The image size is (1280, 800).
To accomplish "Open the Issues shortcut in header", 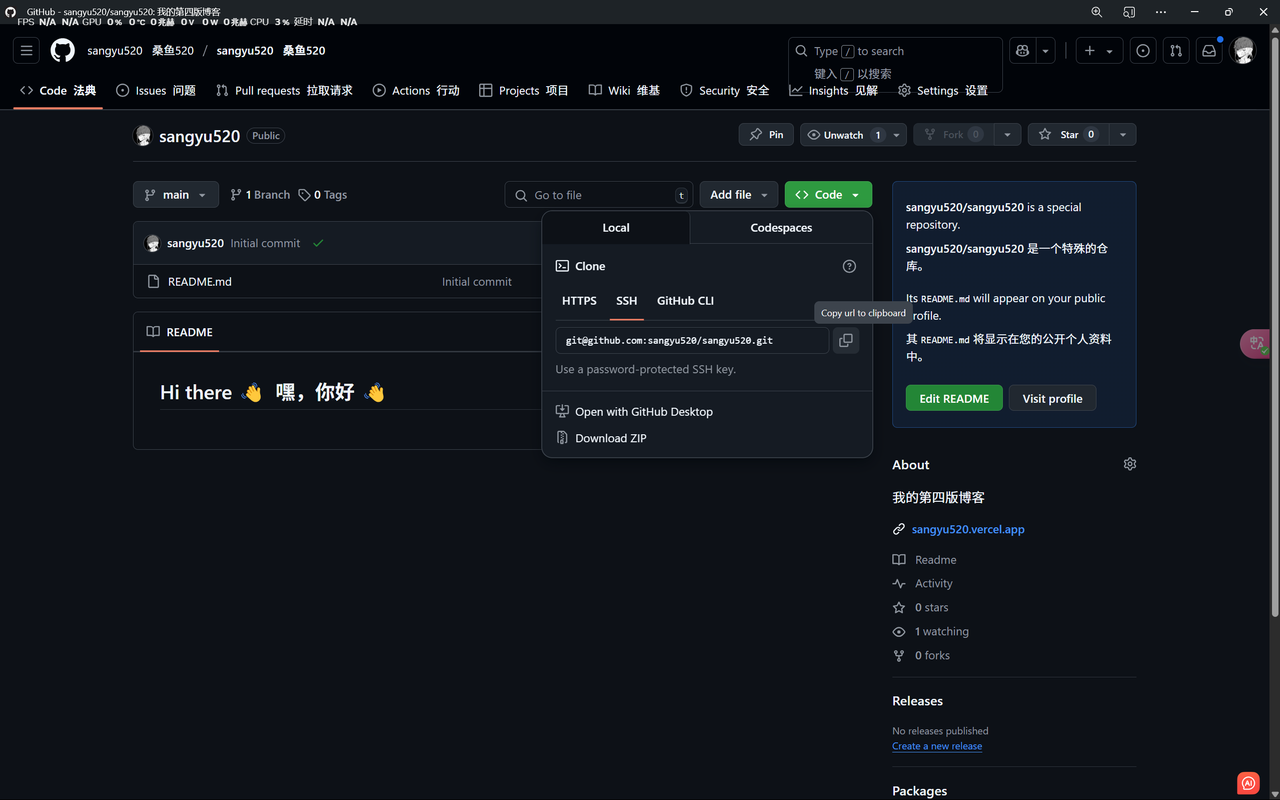I will point(1143,50).
